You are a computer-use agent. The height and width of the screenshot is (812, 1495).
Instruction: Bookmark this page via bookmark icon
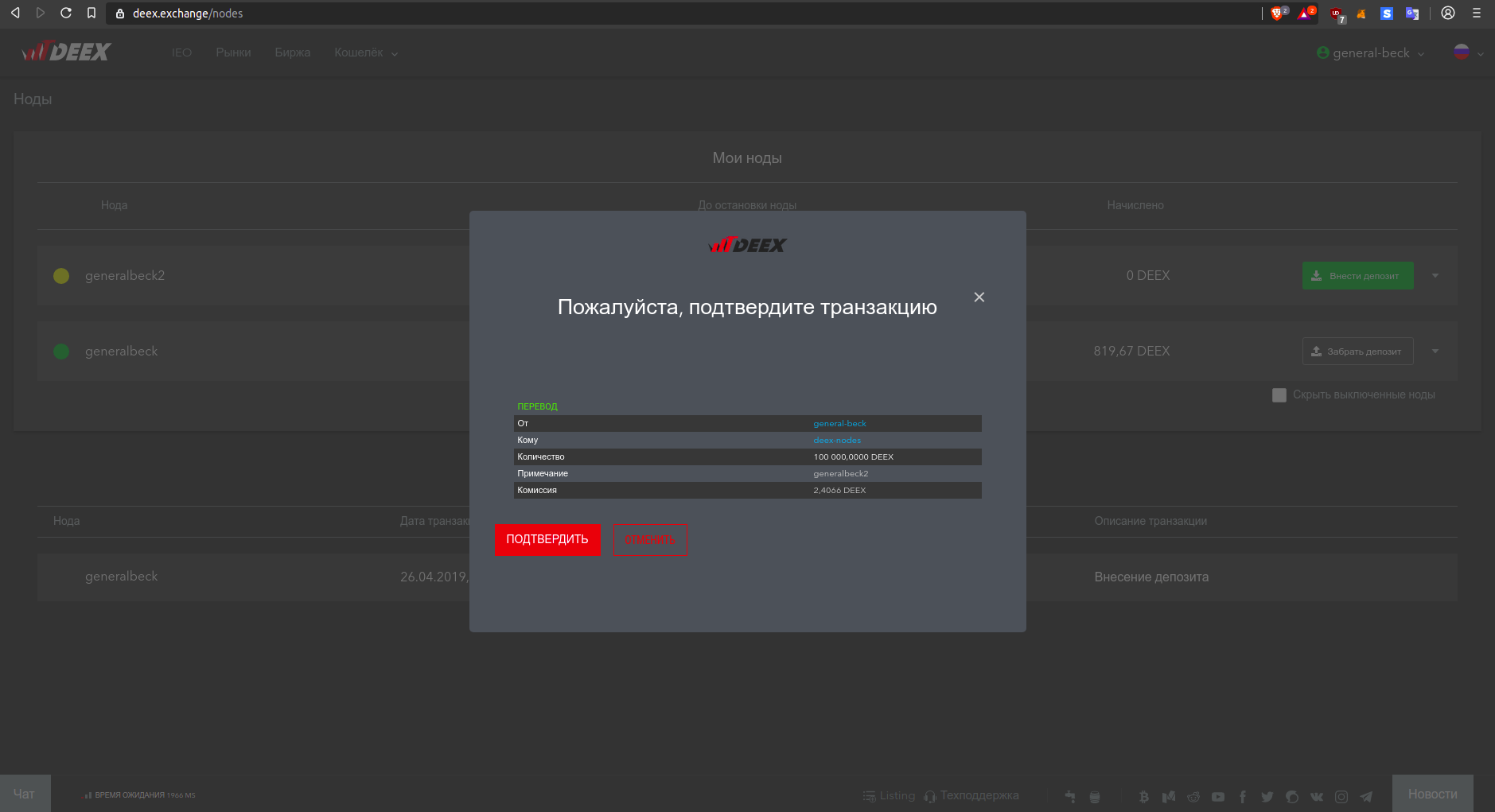91,13
